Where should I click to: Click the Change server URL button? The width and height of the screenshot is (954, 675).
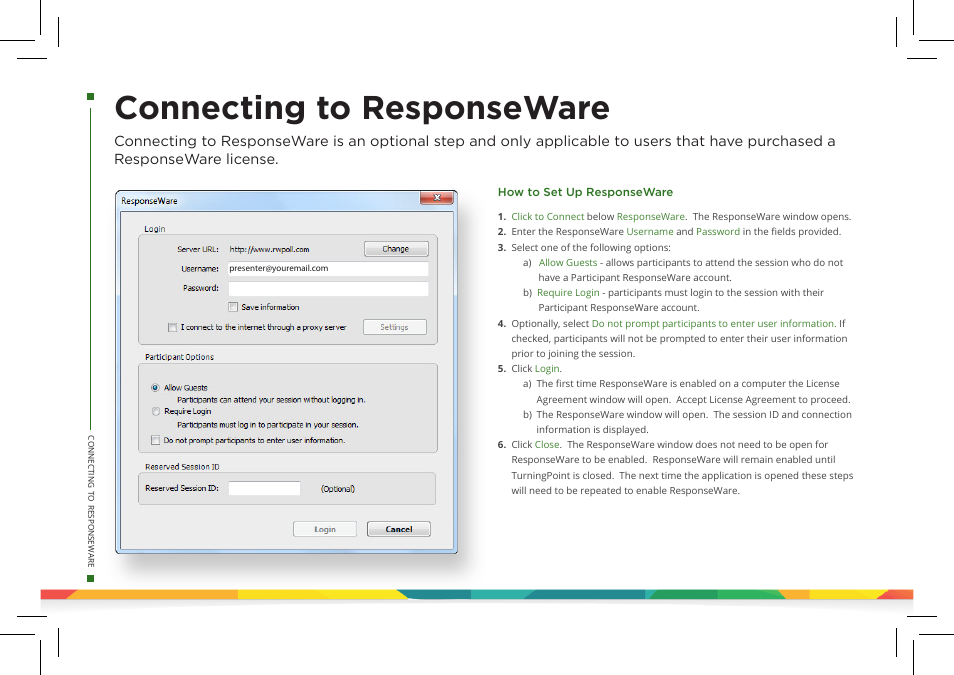(x=396, y=249)
